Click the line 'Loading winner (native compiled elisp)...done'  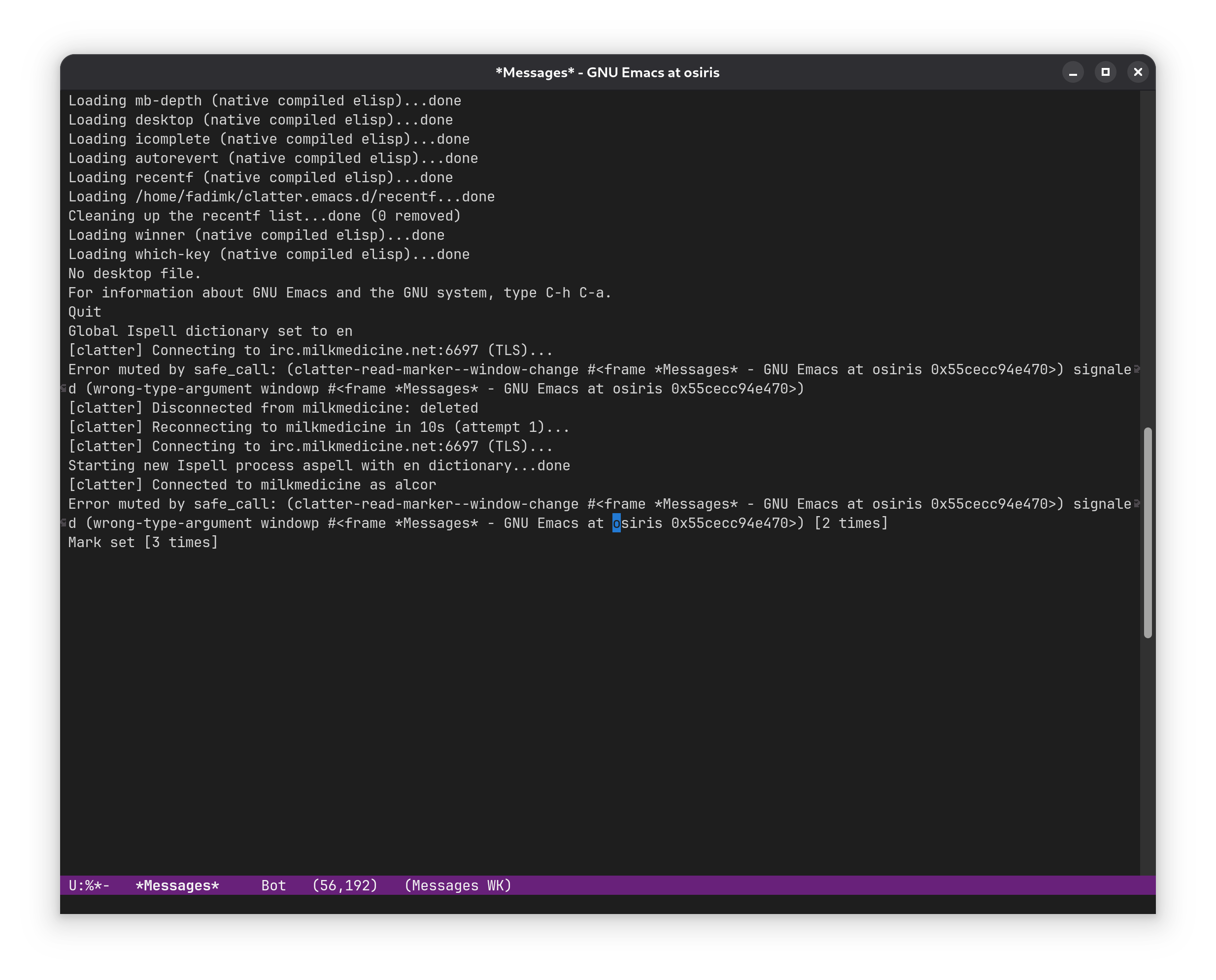point(256,235)
